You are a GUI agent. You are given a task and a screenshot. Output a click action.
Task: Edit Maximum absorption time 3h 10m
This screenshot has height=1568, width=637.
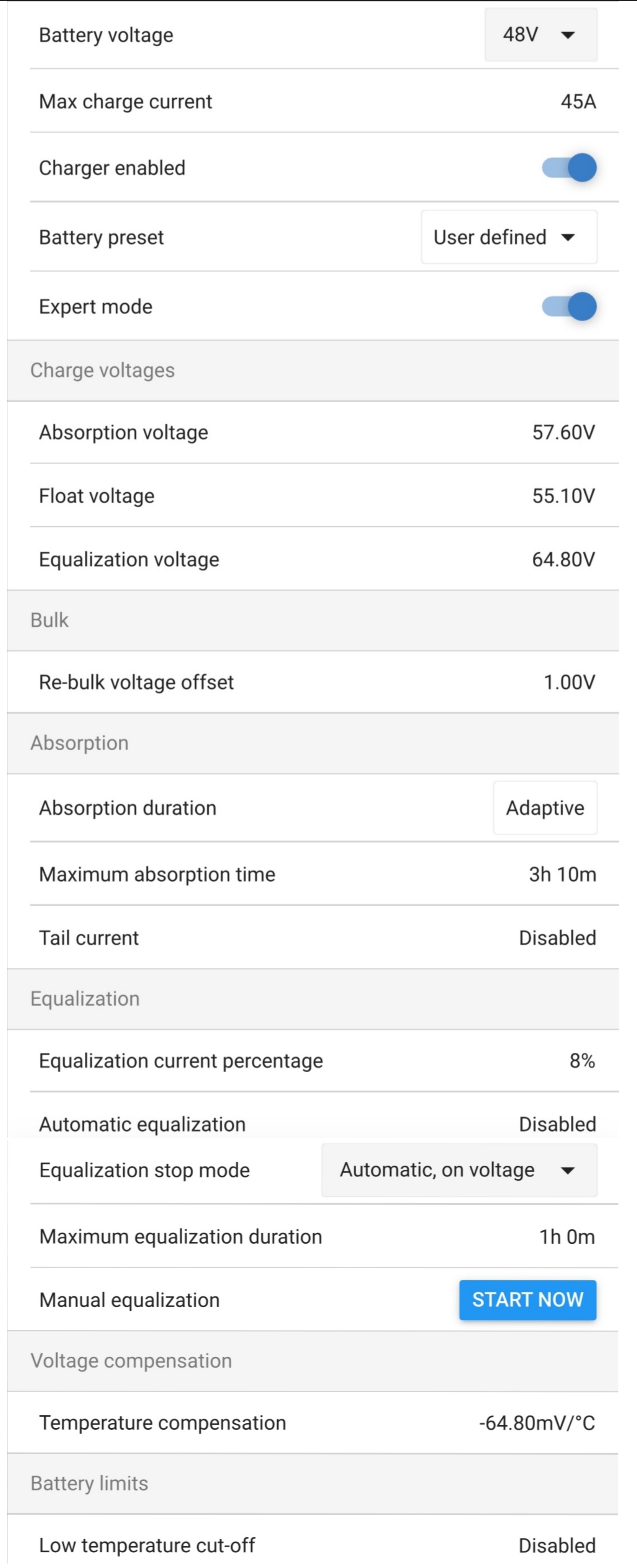(x=562, y=875)
